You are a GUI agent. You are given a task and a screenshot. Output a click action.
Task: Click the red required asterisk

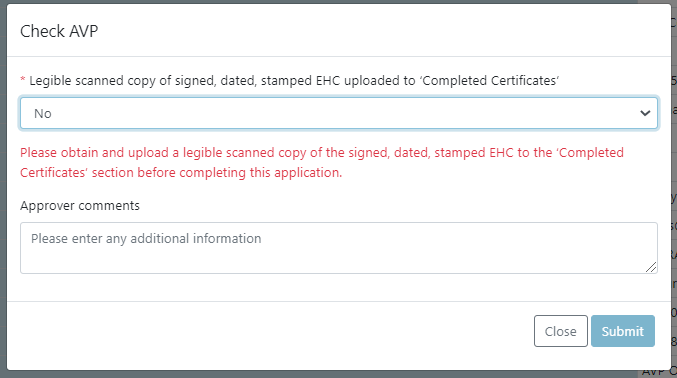(x=23, y=79)
